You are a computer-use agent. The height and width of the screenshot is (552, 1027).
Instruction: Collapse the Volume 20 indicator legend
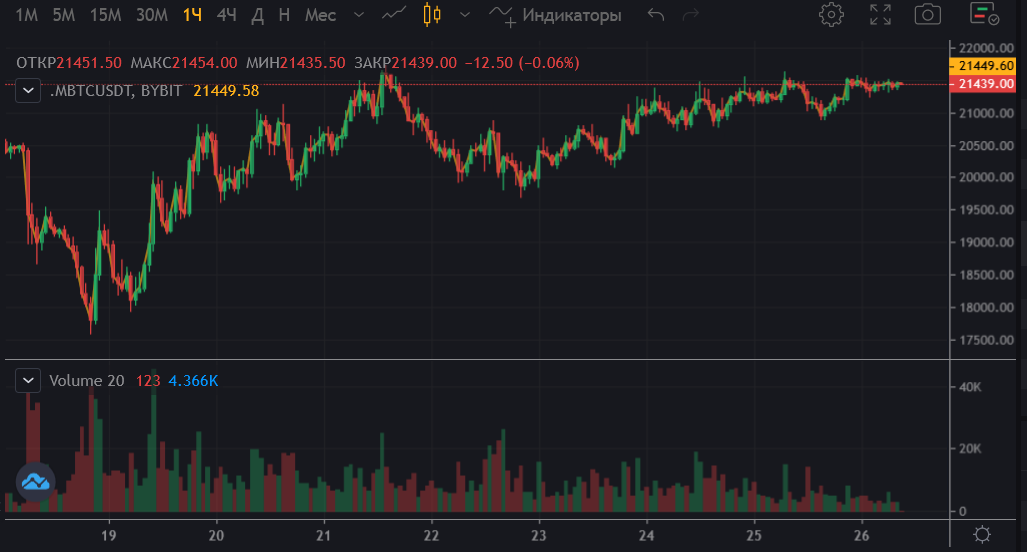click(x=29, y=380)
